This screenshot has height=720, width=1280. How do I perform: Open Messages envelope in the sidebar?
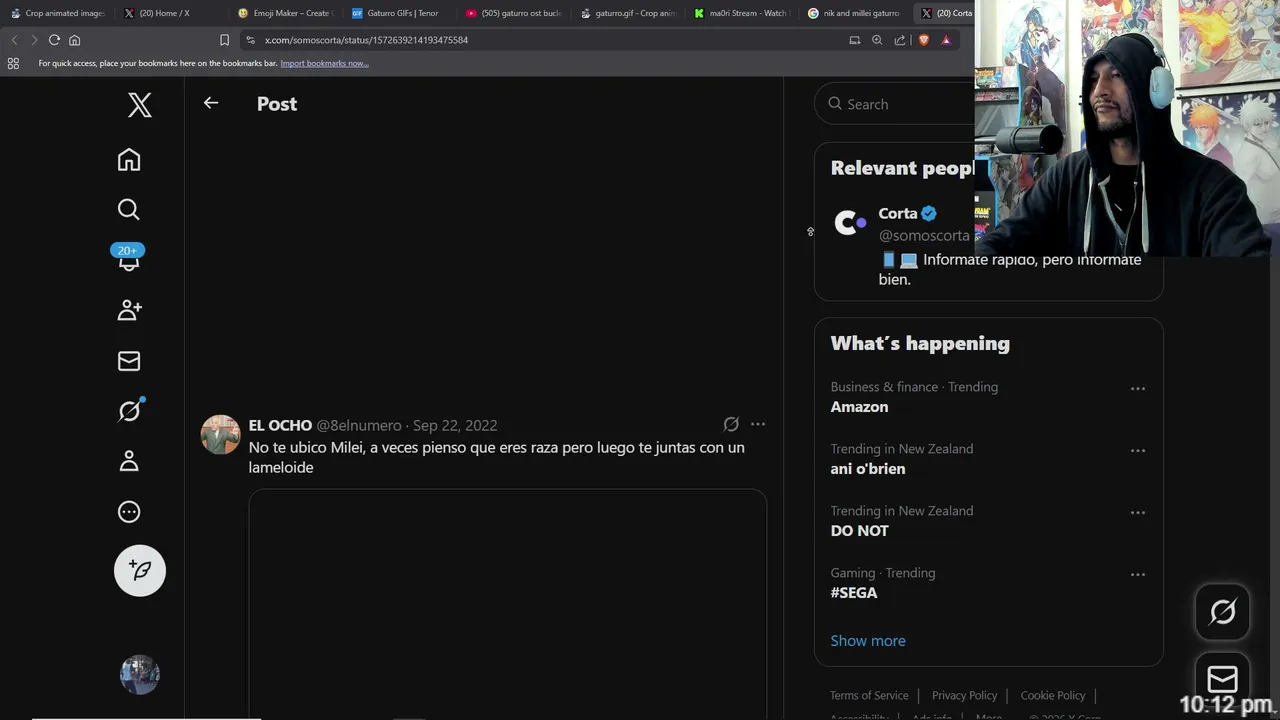[129, 361]
